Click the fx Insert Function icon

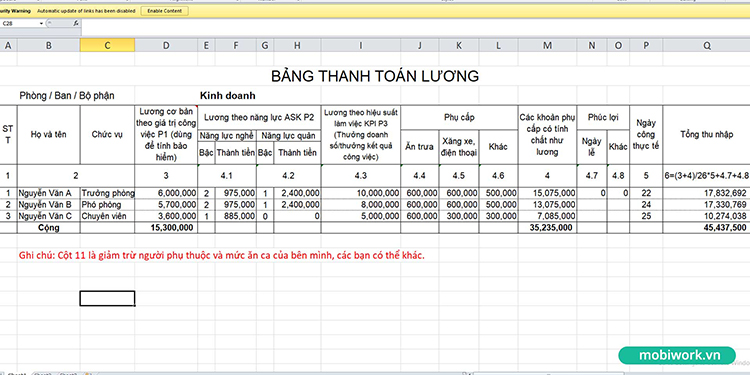click(x=76, y=23)
